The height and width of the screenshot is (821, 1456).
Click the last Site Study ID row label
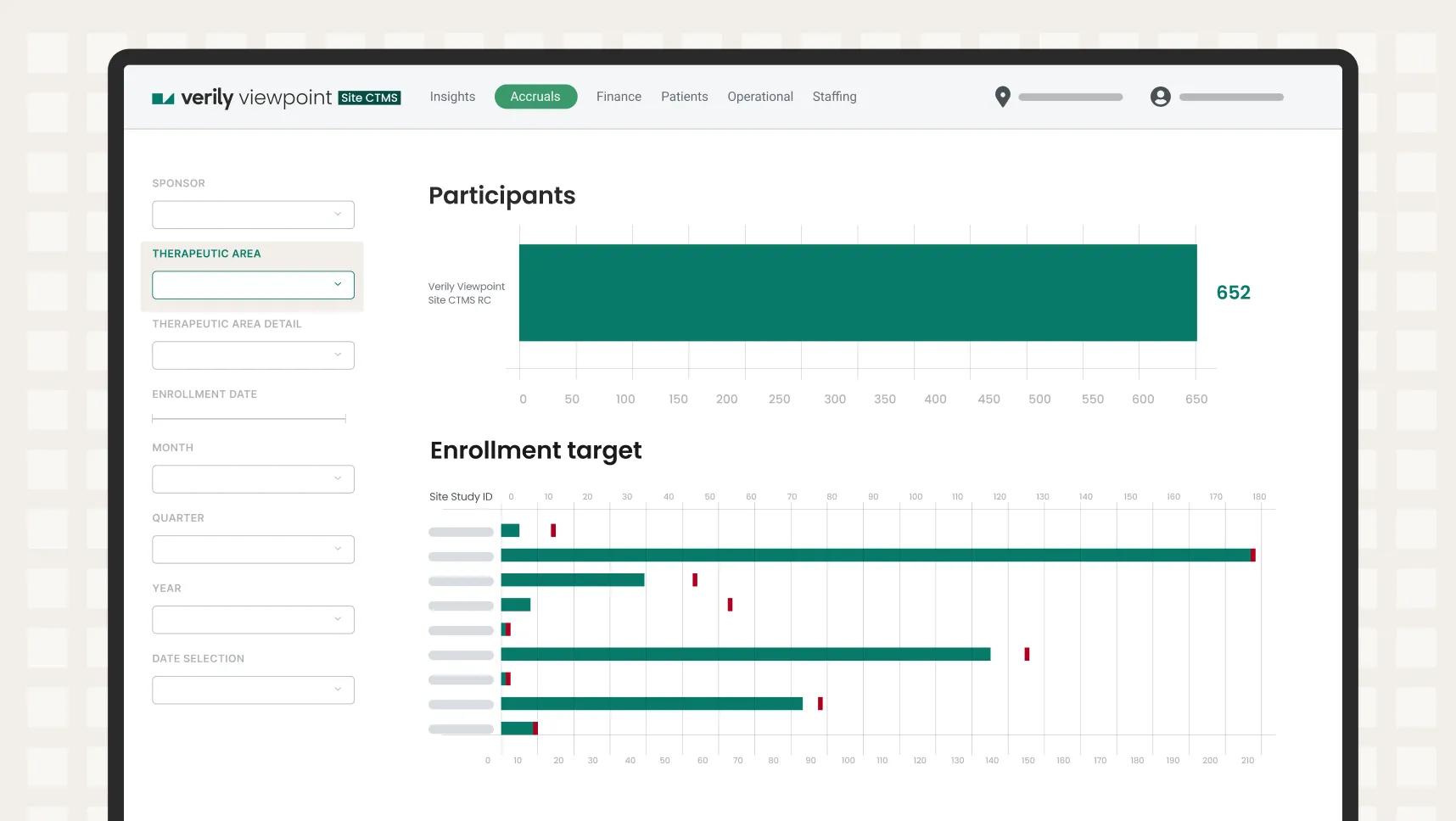(x=461, y=729)
